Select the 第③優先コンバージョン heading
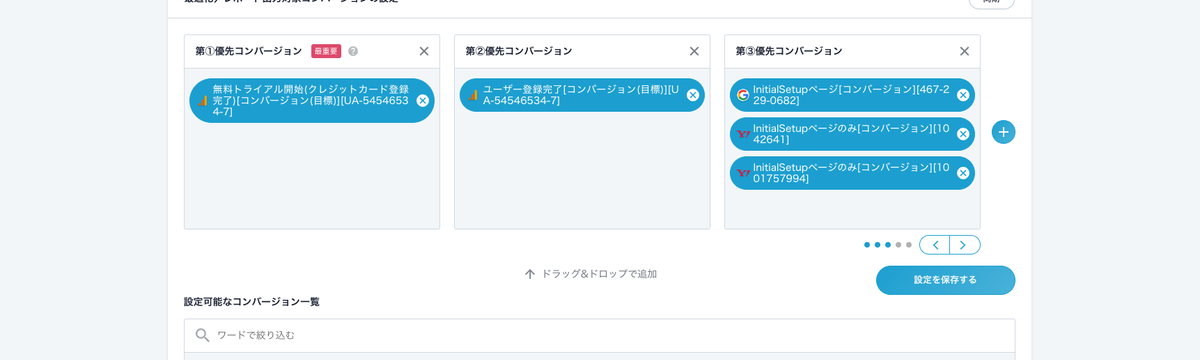 point(789,51)
